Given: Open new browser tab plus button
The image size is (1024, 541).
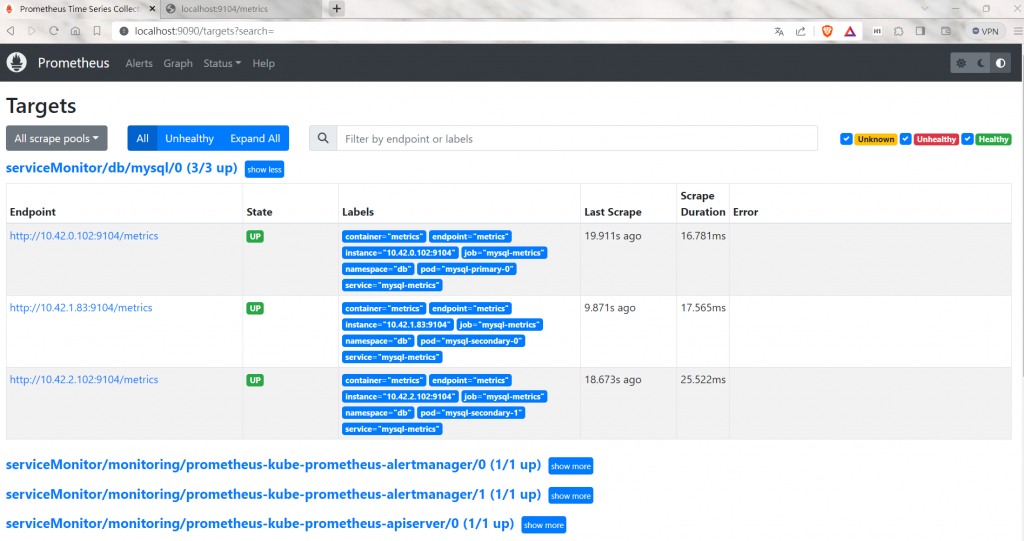Looking at the screenshot, I should coord(336,8).
